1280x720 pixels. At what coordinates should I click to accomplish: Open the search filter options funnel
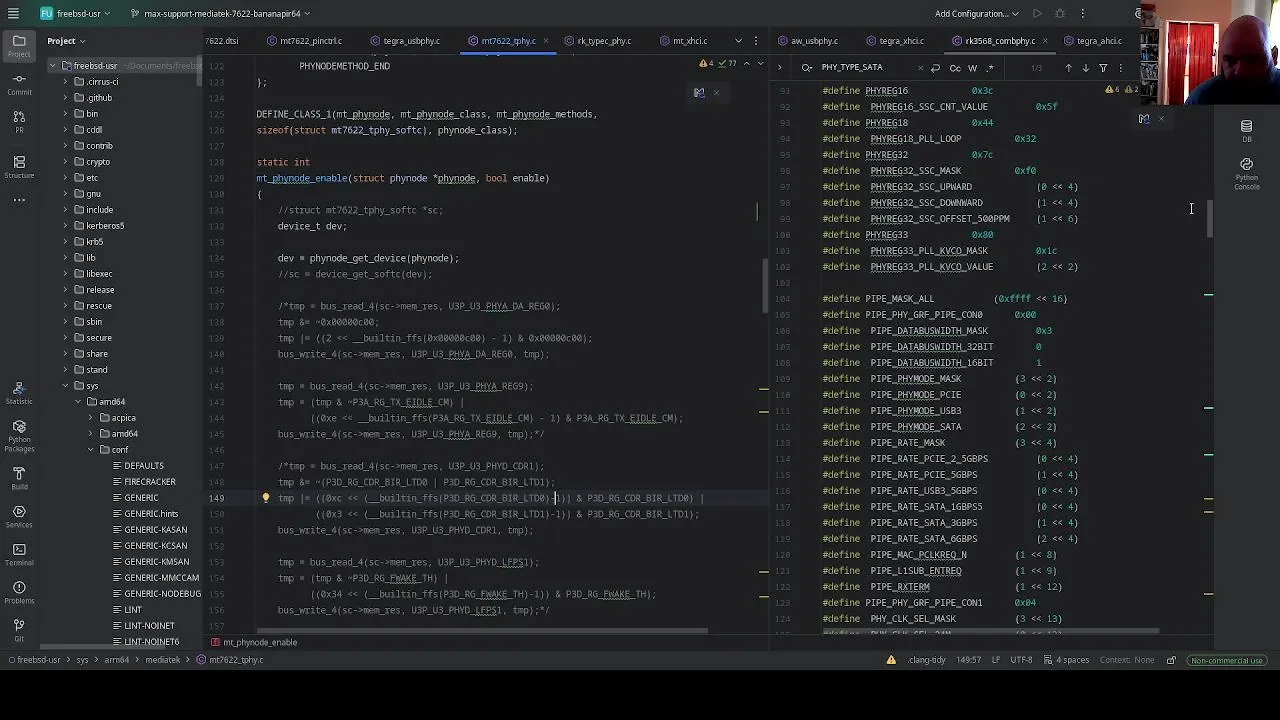1103,68
